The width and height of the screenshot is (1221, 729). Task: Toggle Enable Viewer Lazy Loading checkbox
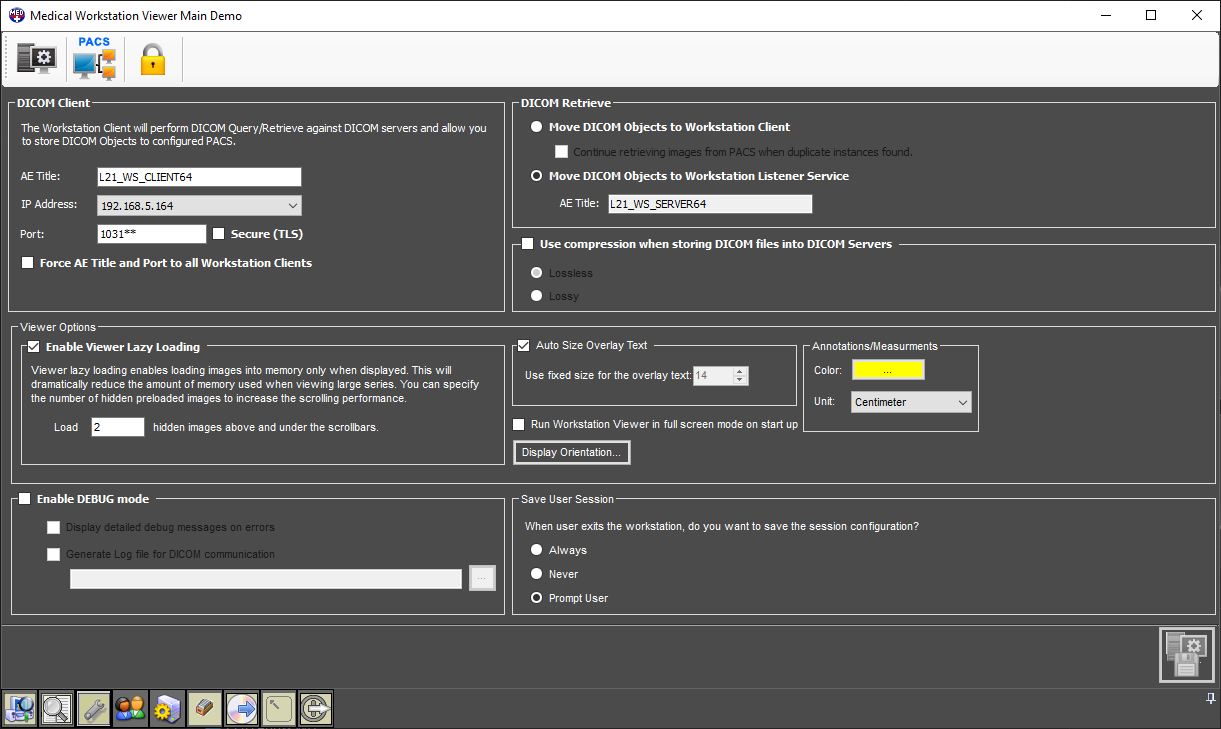coord(34,347)
